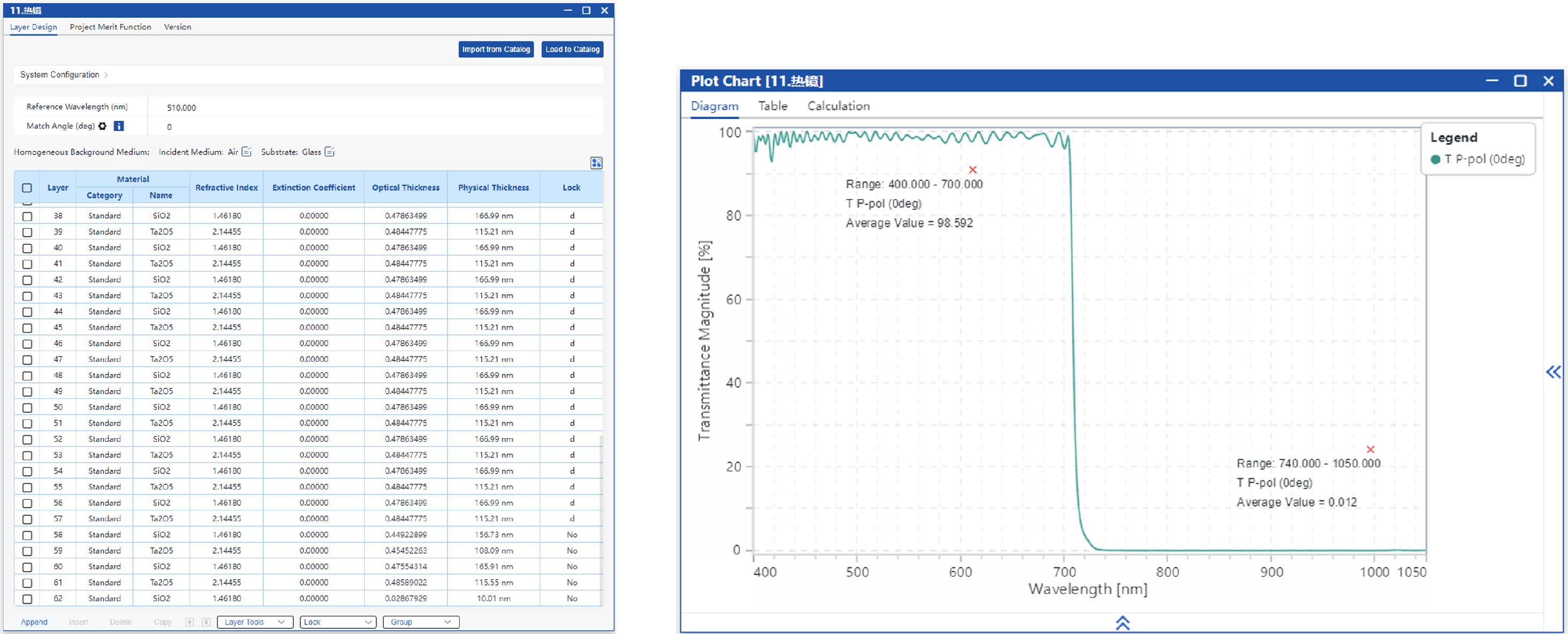The height and width of the screenshot is (634, 1568).
Task: Click the move layer down arrow icon
Action: tap(206, 622)
